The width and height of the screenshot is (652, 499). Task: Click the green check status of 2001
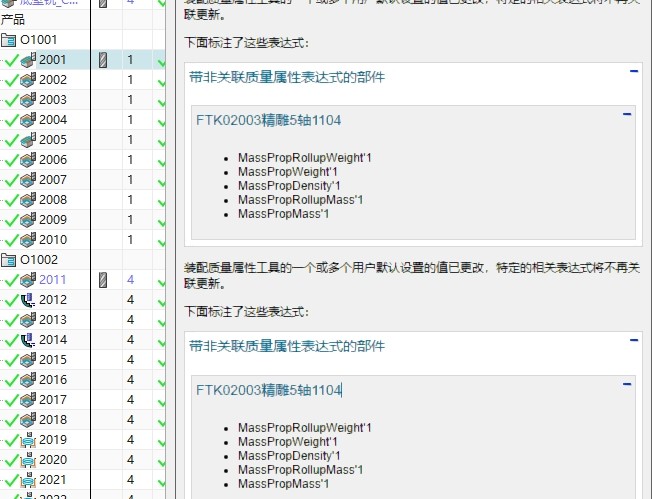(x=11, y=61)
